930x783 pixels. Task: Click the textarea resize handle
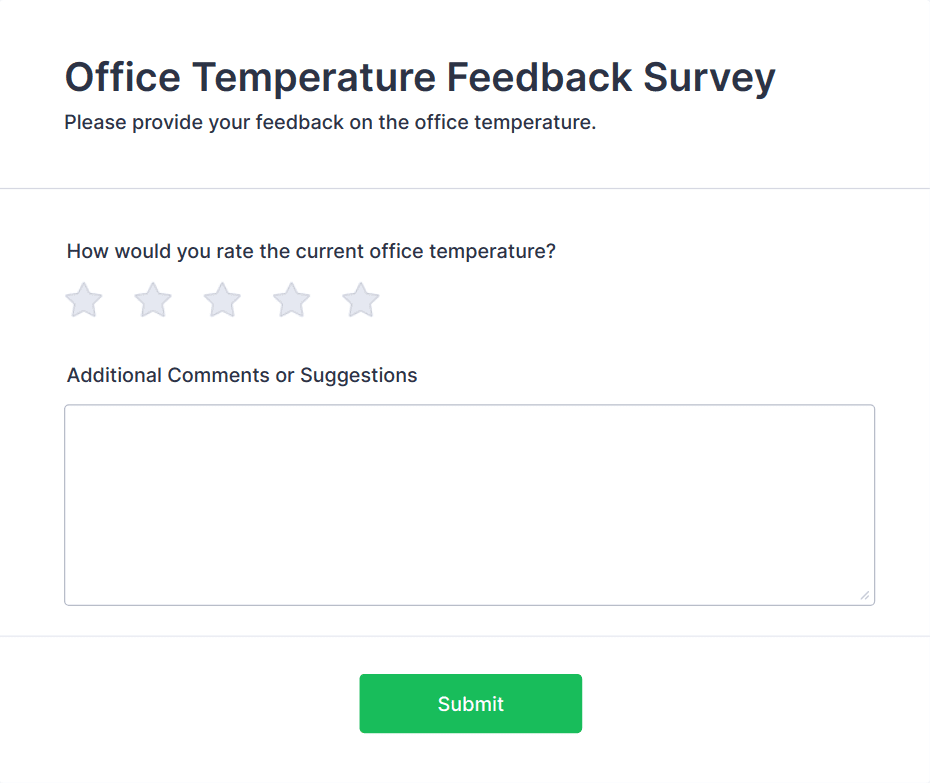click(x=865, y=596)
